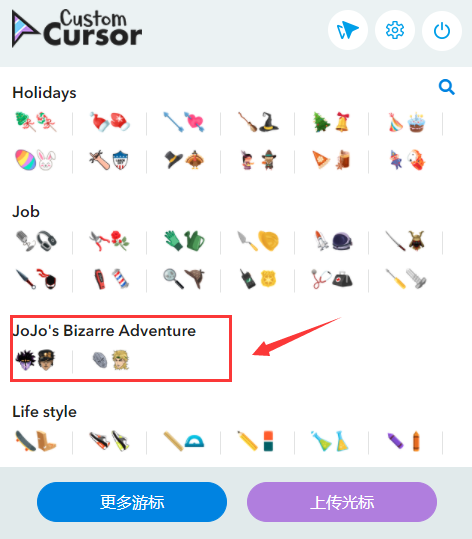Open the settings gear icon

(395, 31)
